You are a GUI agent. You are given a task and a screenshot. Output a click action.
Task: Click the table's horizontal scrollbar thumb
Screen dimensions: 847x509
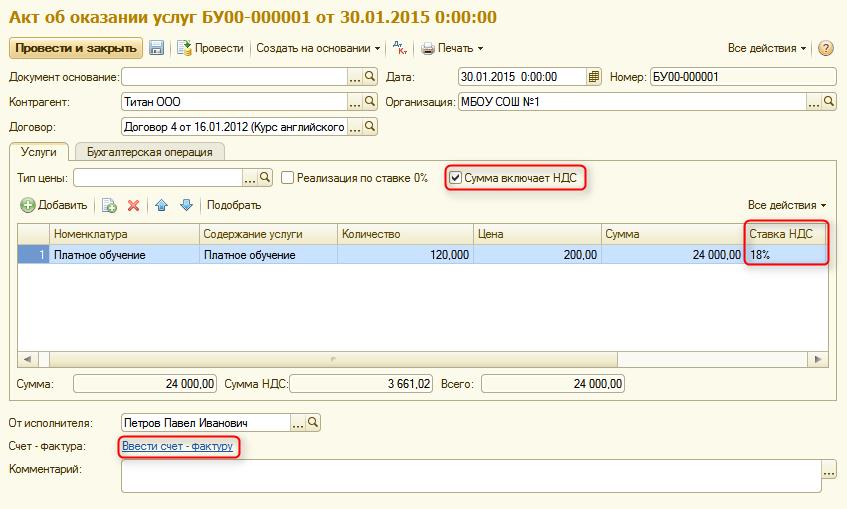pos(333,359)
